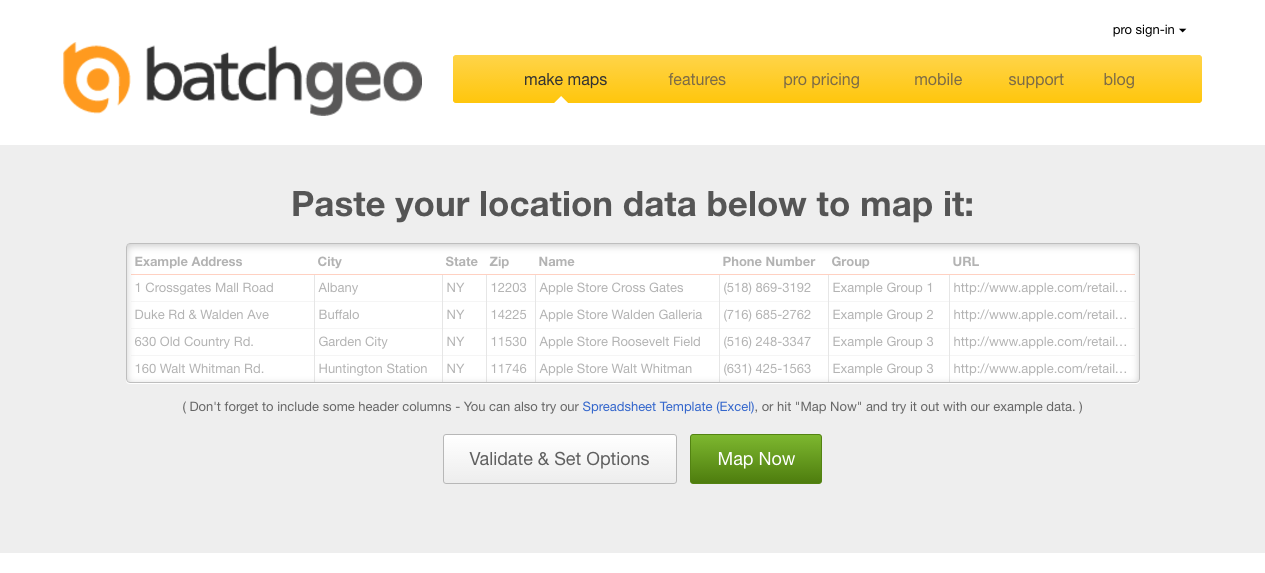
Task: Click the Apple Store Cross Gates cell
Action: (627, 288)
